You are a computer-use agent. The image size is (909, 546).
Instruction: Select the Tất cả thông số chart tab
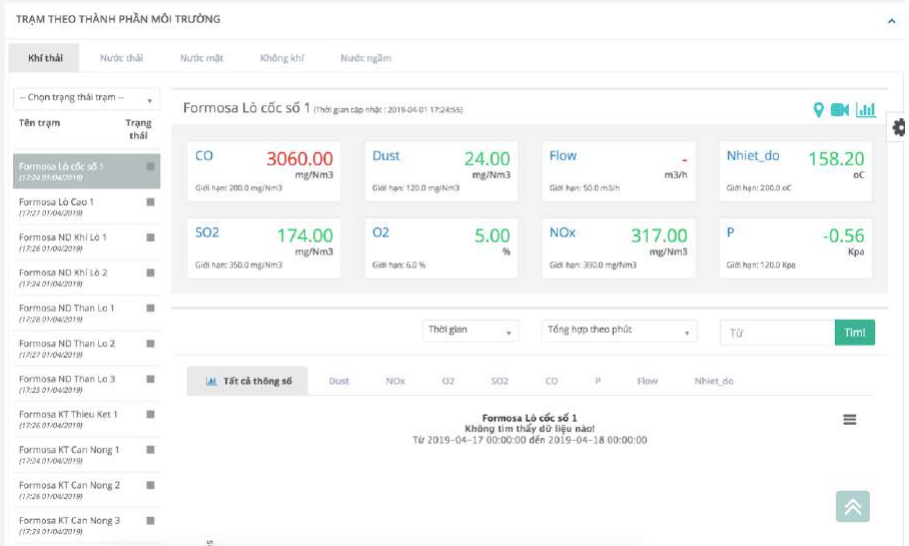click(x=248, y=381)
